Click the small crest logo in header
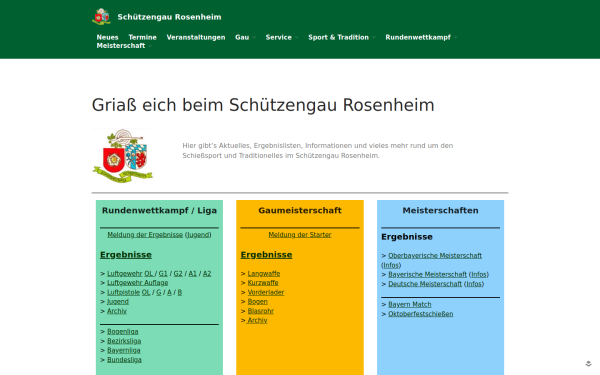The width and height of the screenshot is (600, 375). pyautogui.click(x=101, y=17)
